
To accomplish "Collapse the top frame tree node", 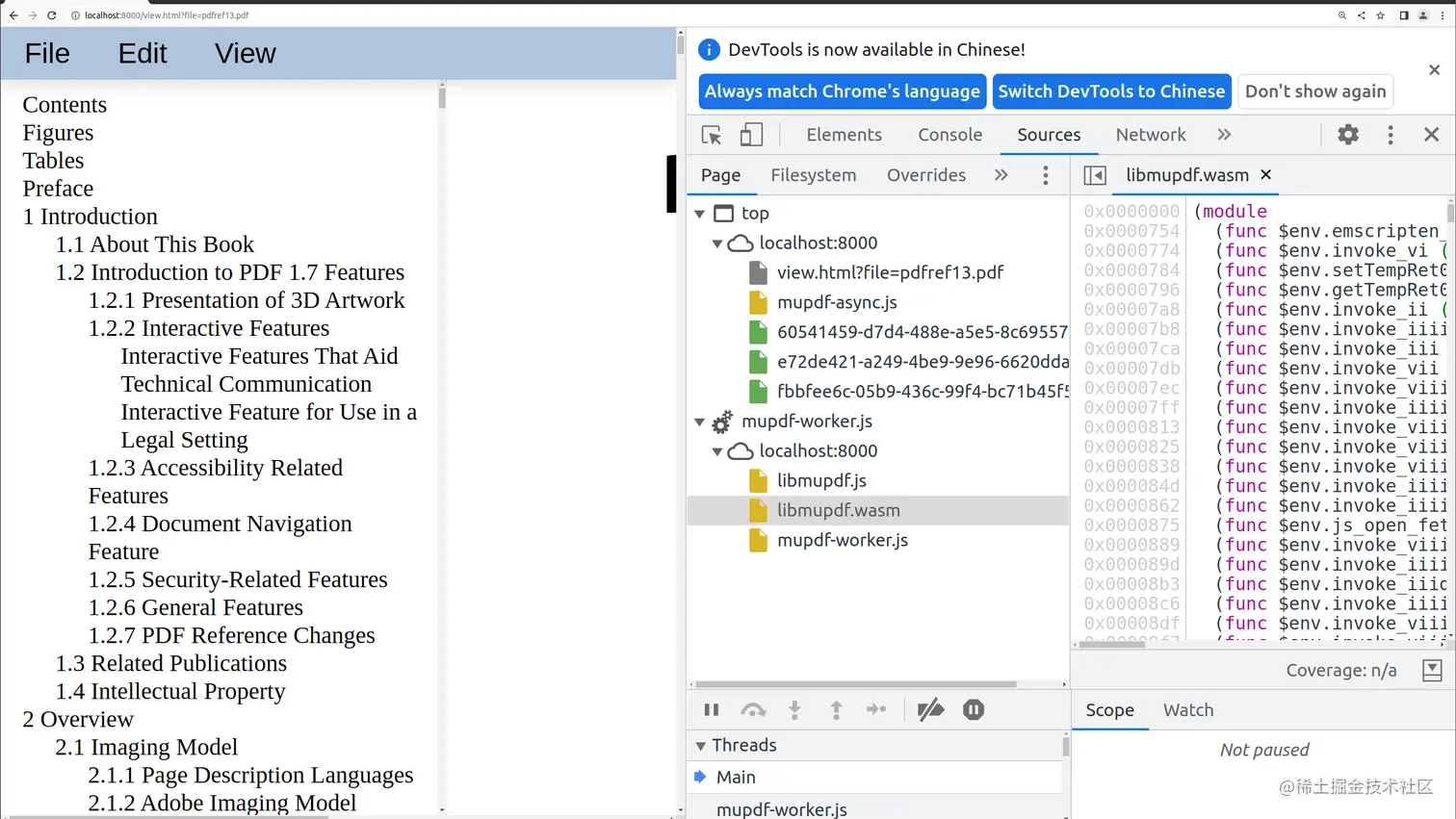I will 700,214.
